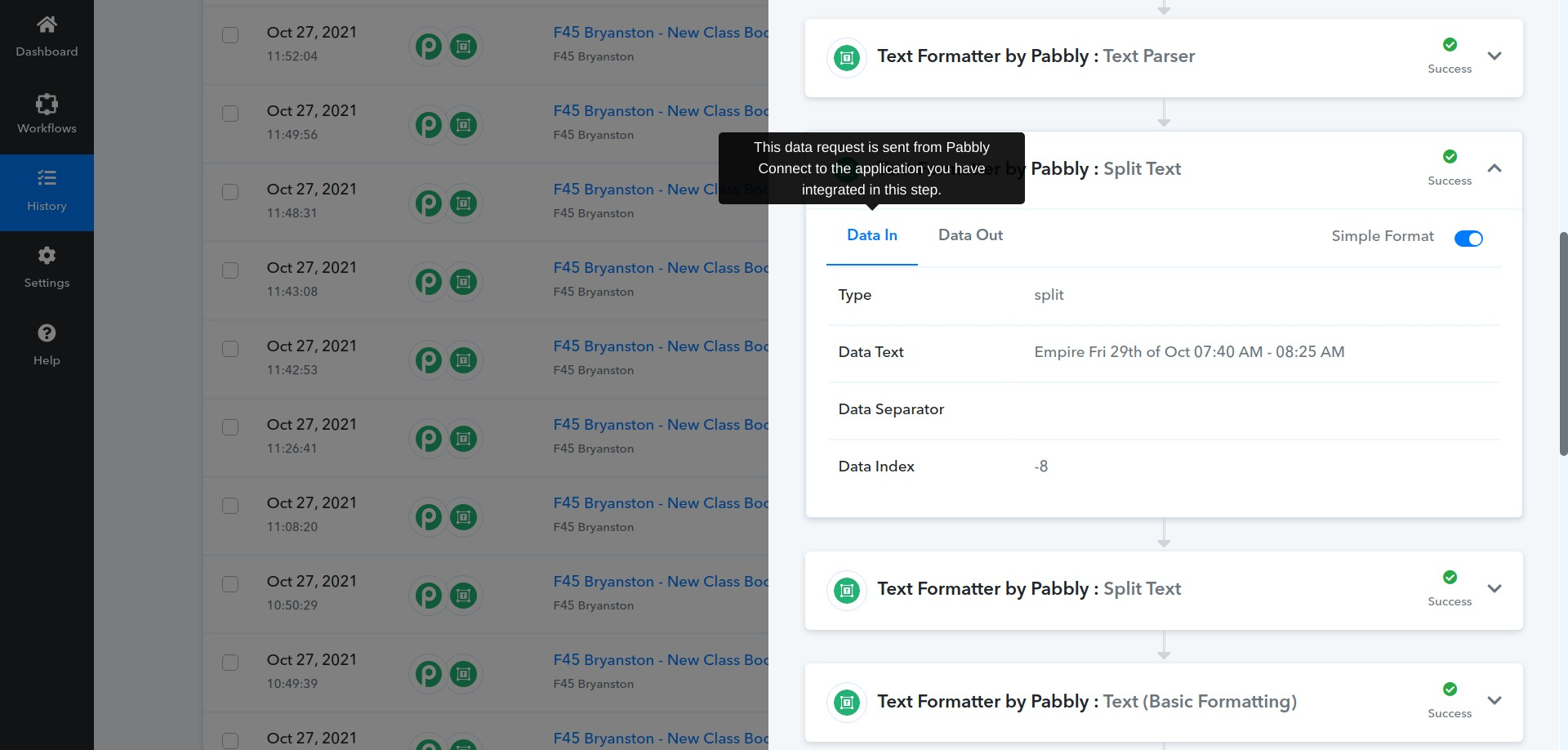Turn off the Simple Format toggle

pos(1468,239)
